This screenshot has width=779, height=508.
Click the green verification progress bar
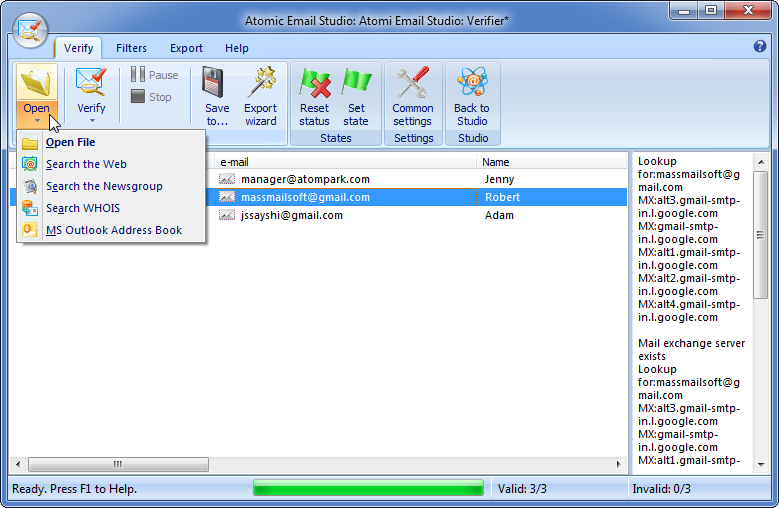pyautogui.click(x=368, y=488)
